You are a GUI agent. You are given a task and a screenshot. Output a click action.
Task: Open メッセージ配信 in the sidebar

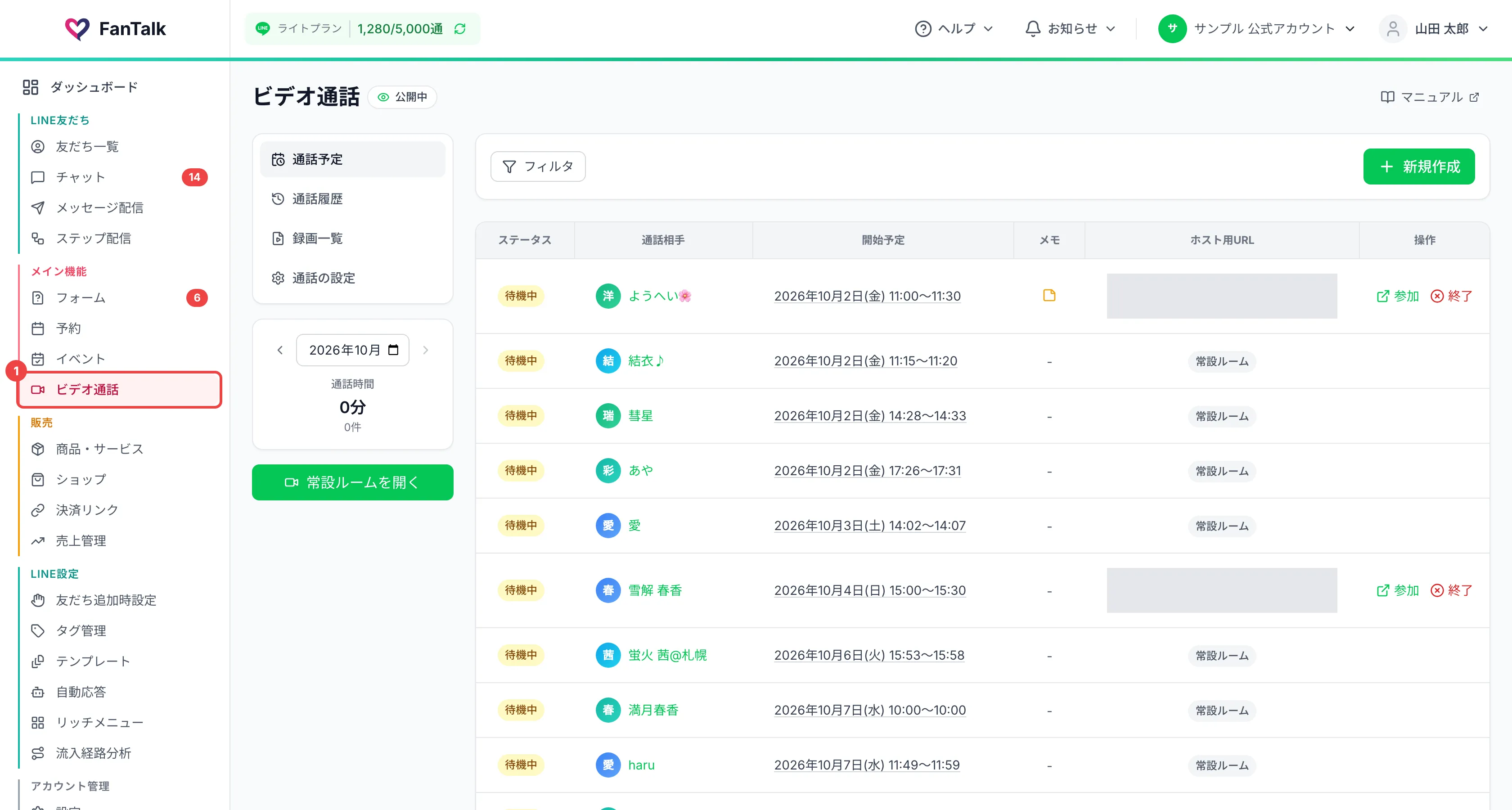click(x=120, y=208)
